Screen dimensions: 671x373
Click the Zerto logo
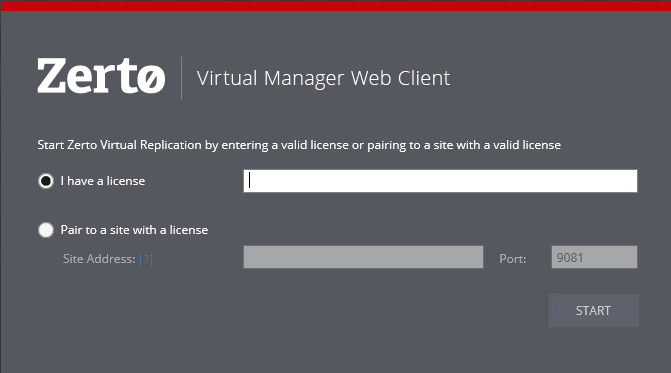101,76
